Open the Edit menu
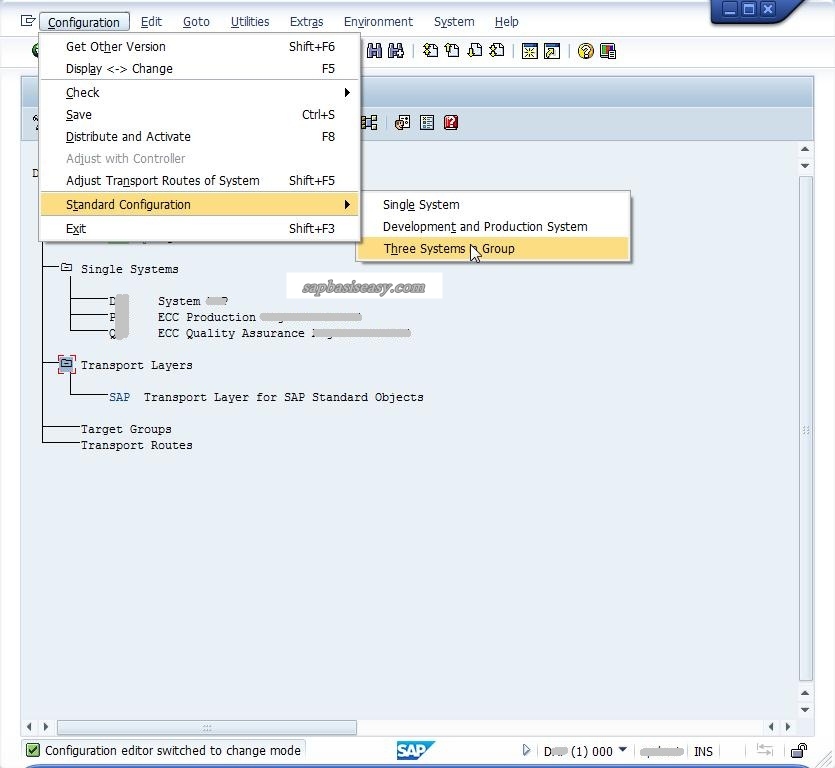Screen dimensions: 835x768 point(151,22)
